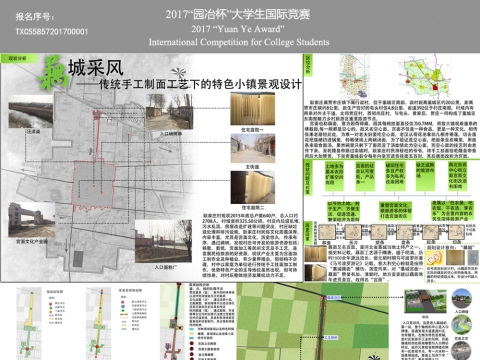Click the lower green box starting 重塑宫面文化
This screenshot has width=480, height=360.
coord(395,210)
